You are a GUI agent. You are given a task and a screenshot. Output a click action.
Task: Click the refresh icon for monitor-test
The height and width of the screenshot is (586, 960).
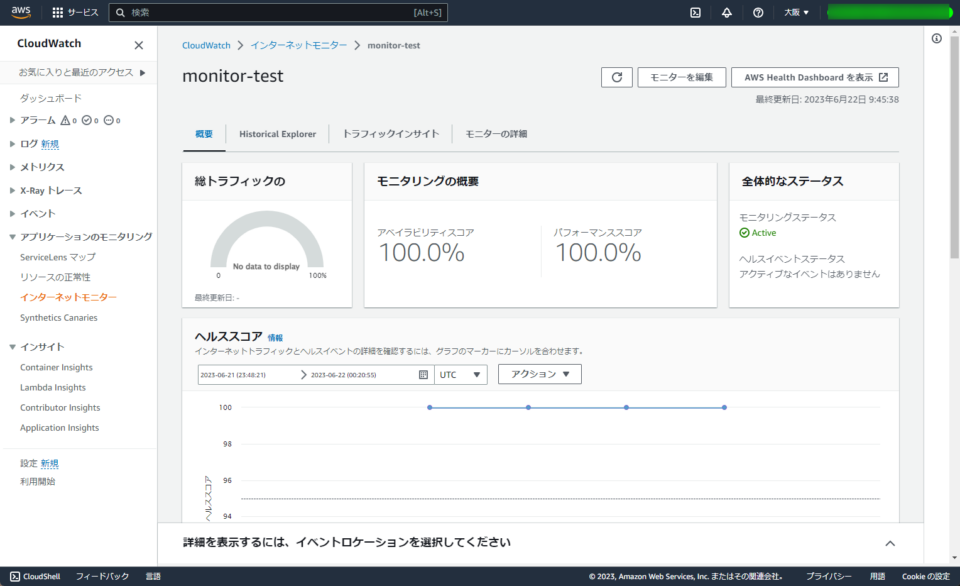[616, 77]
